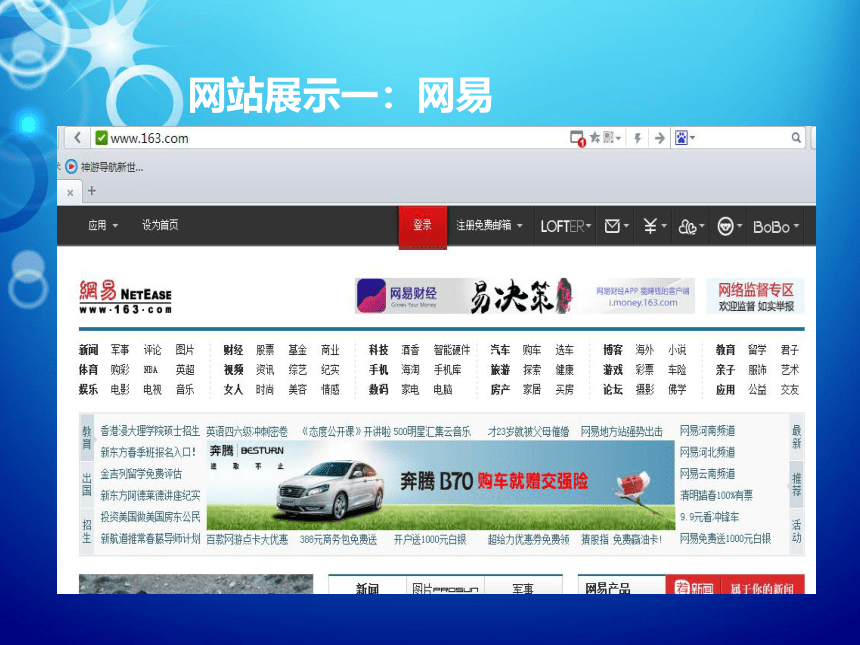Image resolution: width=860 pixels, height=645 pixels.
Task: Open the 体育 channel link
Action: [88, 370]
